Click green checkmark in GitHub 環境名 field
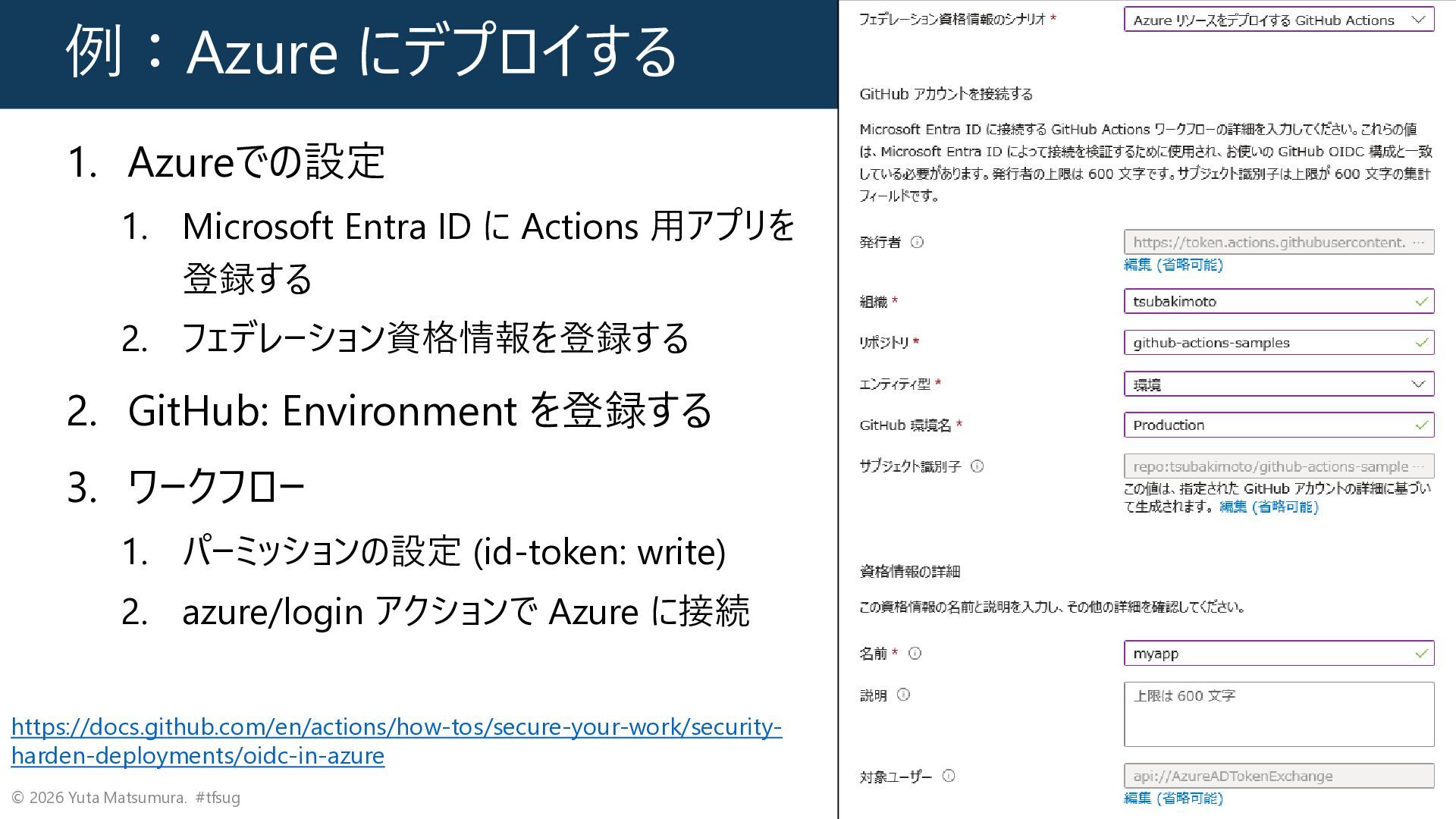This screenshot has height=819, width=1456. pyautogui.click(x=1421, y=425)
